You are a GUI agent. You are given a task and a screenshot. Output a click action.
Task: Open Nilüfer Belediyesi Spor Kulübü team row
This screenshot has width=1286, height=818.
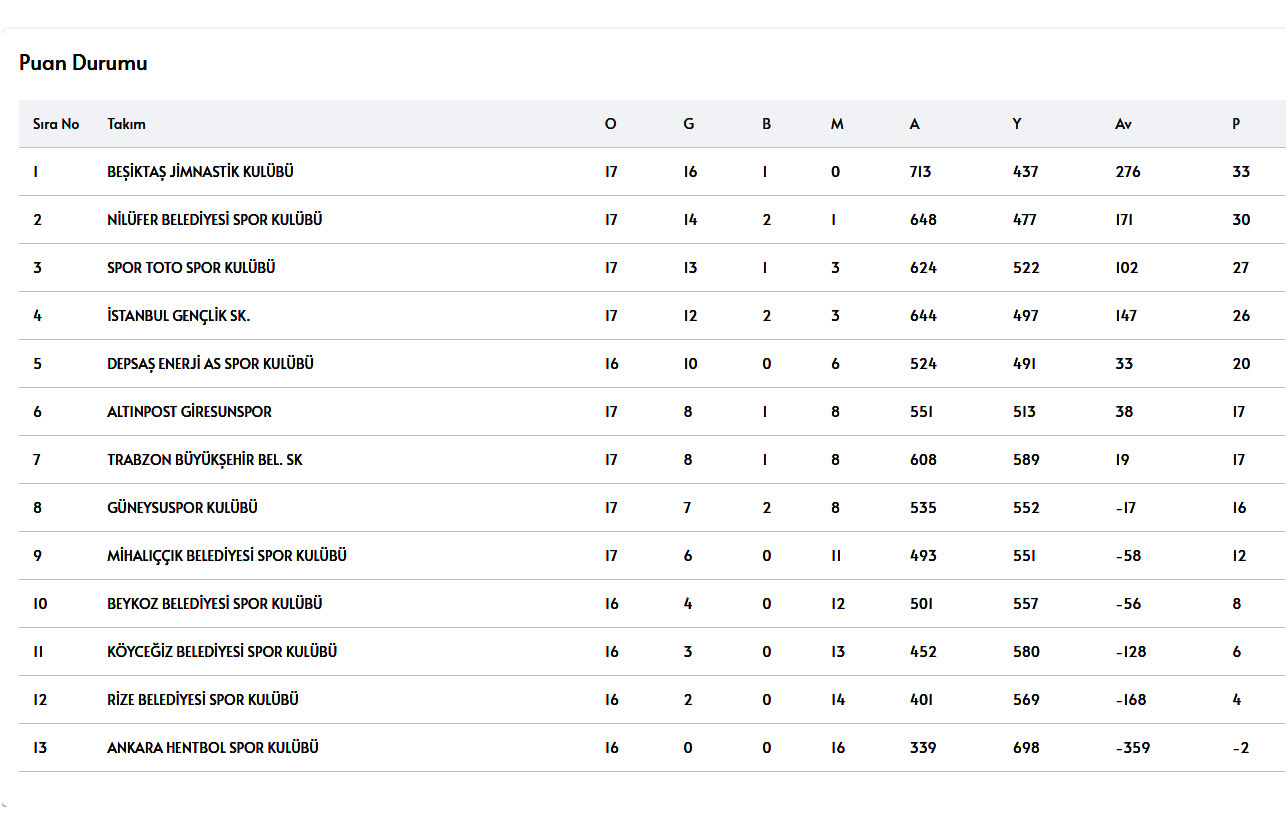click(214, 220)
